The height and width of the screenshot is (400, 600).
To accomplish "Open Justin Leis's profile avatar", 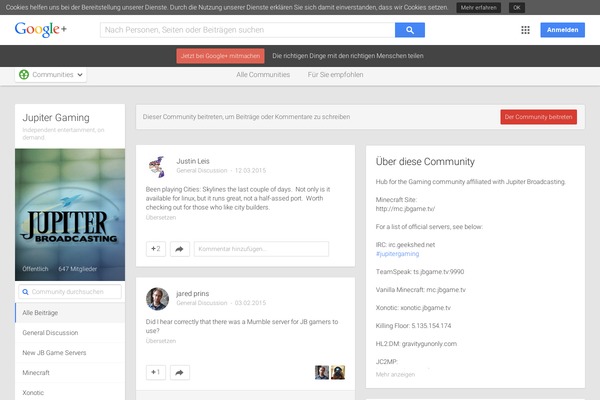I will coord(157,167).
